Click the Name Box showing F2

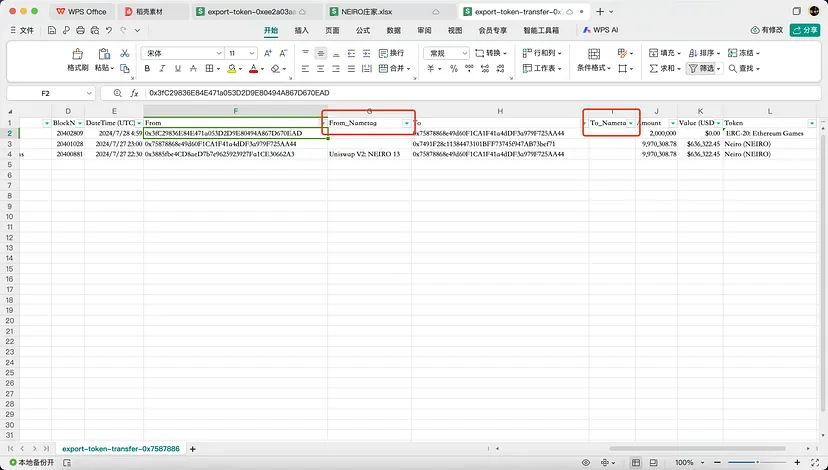point(51,93)
